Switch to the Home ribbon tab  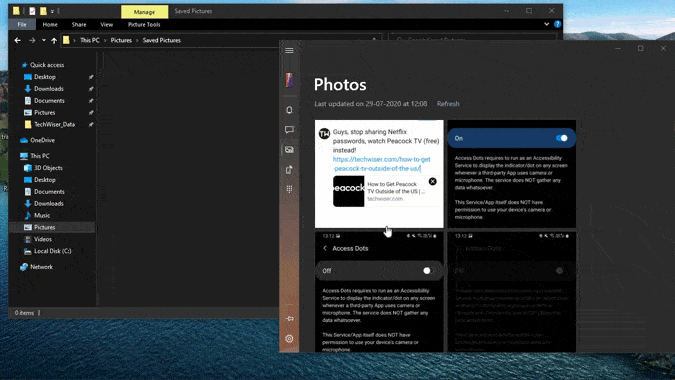[50, 25]
